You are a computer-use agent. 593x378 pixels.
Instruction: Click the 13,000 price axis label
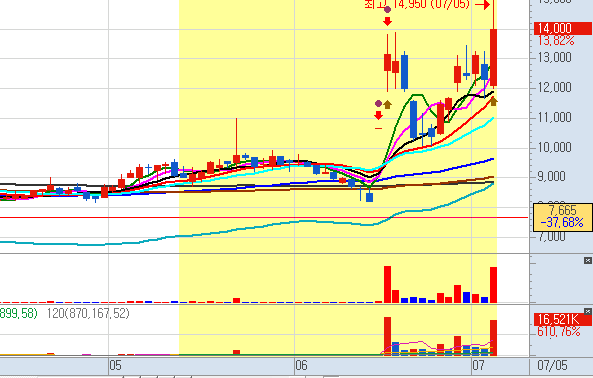pyautogui.click(x=555, y=57)
